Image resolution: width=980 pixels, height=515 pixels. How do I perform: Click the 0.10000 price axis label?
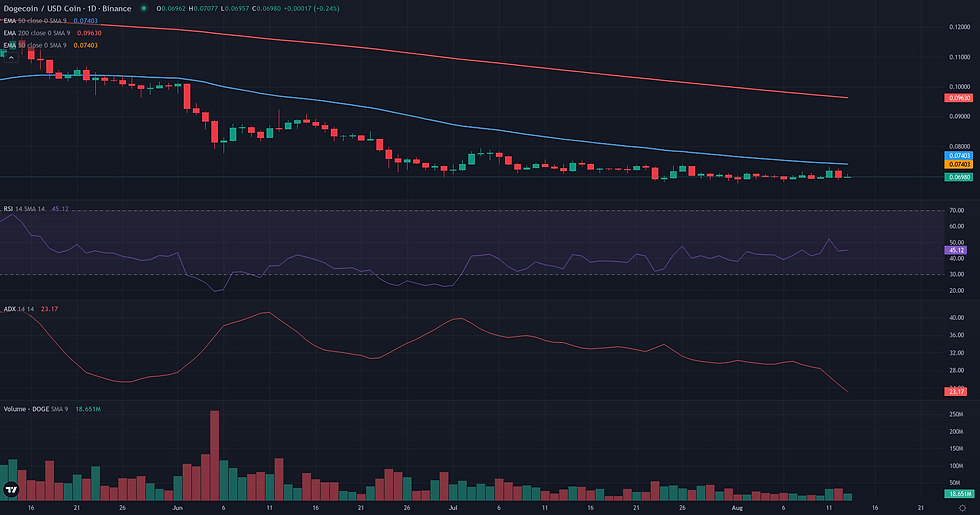pos(959,87)
